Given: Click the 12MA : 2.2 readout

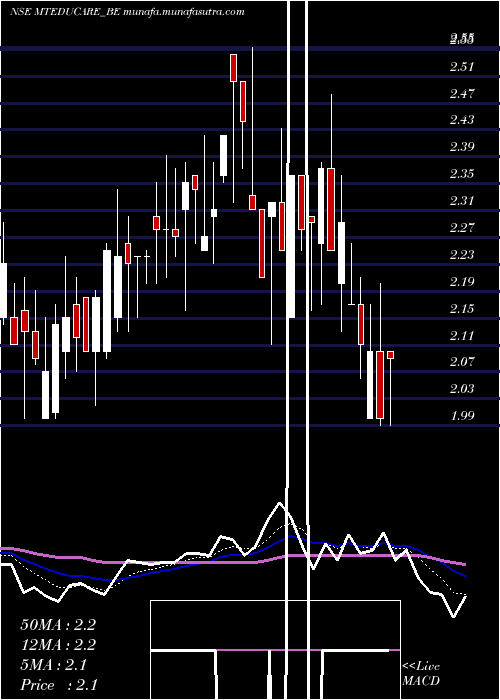Looking at the screenshot, I should point(58,645).
